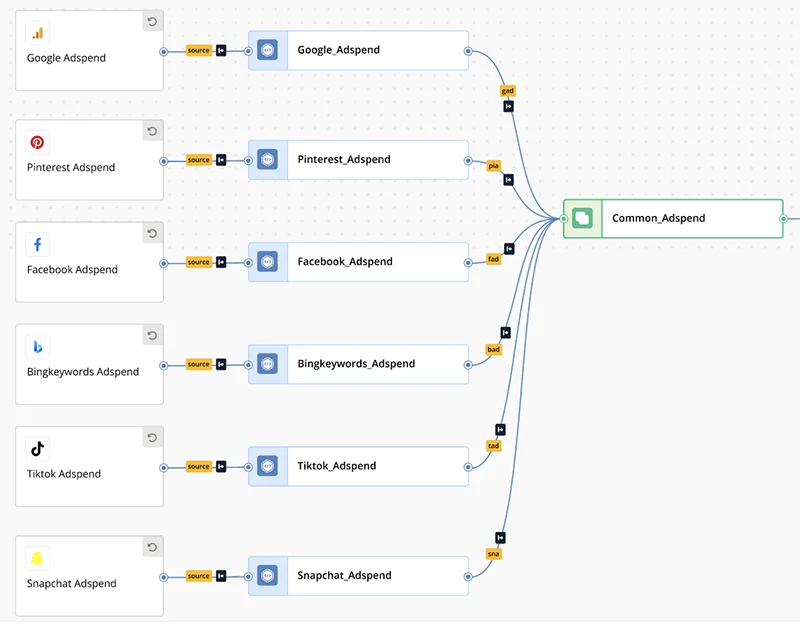This screenshot has width=800, height=625.
Task: Click the Tiktok Adspend source card title
Action: tap(64, 474)
